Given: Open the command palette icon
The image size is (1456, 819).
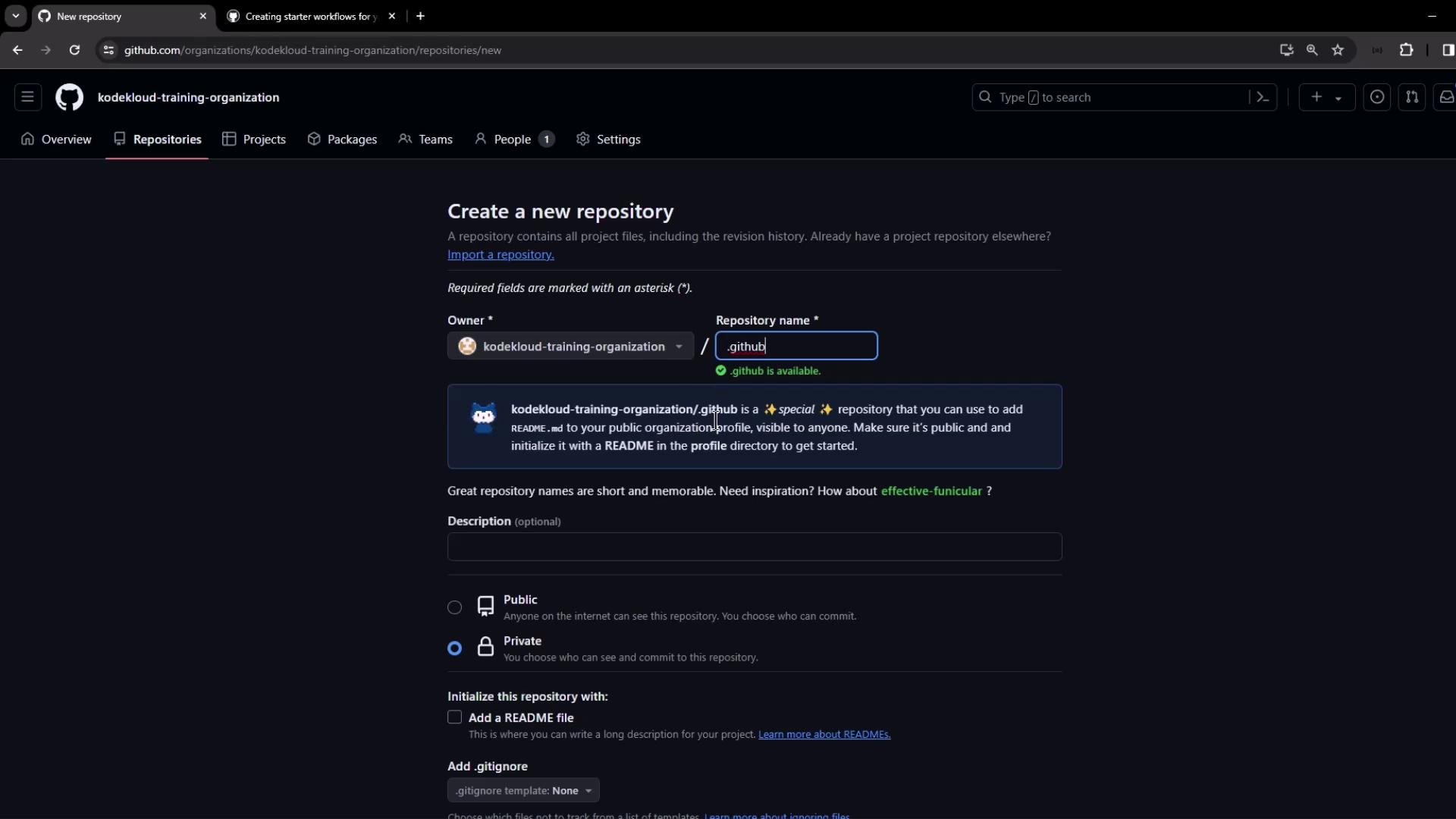Looking at the screenshot, I should point(1263,97).
